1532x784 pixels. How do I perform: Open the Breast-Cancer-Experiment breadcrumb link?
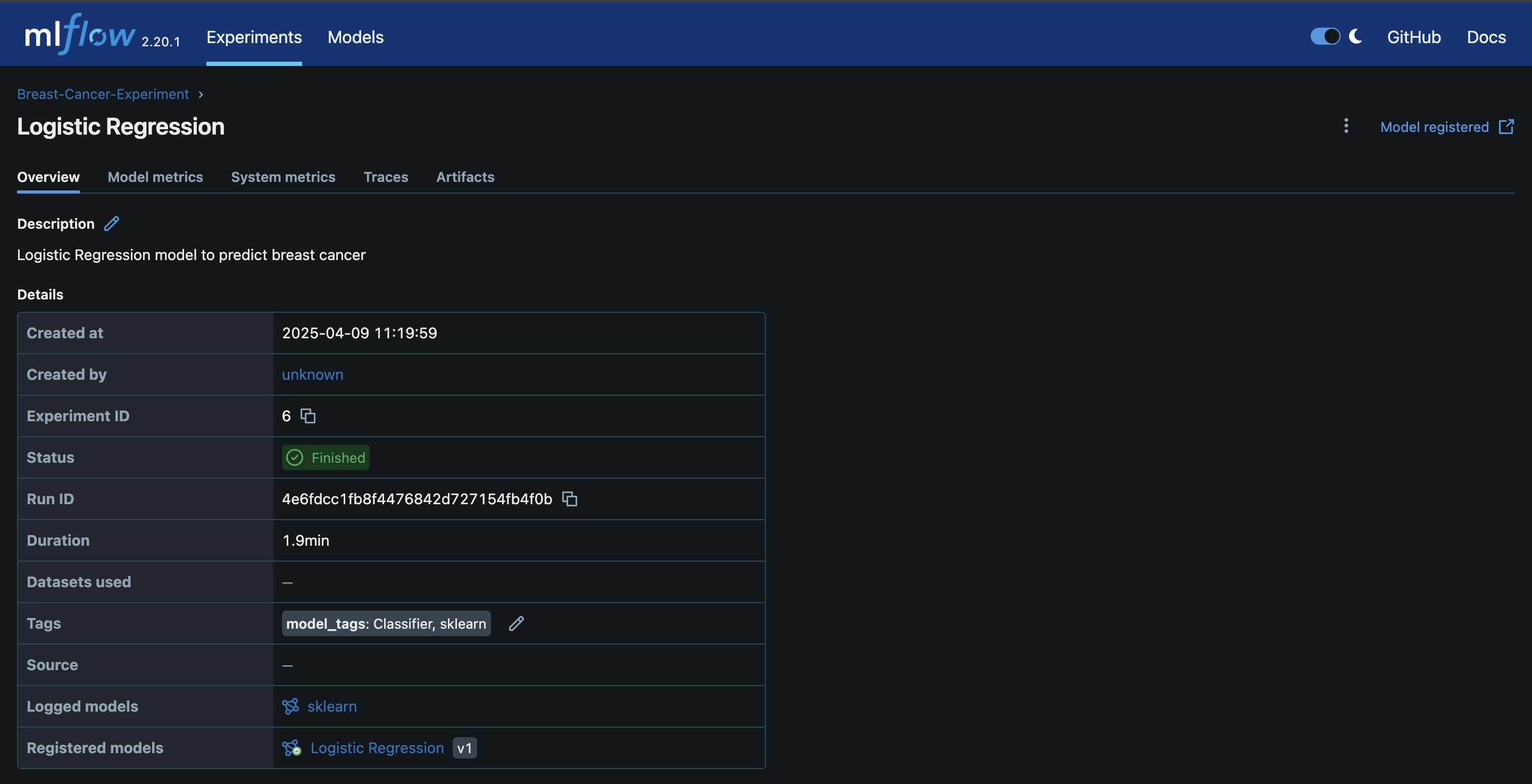coord(103,94)
